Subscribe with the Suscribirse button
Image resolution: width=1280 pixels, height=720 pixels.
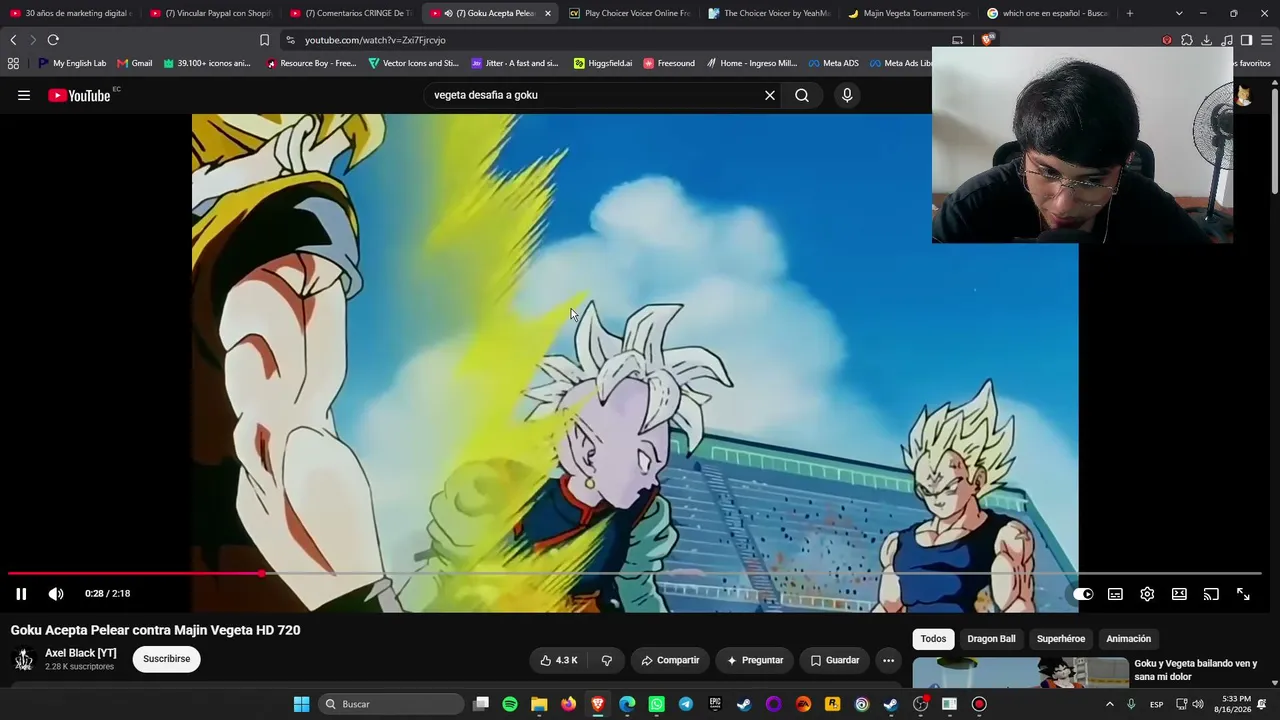point(166,659)
